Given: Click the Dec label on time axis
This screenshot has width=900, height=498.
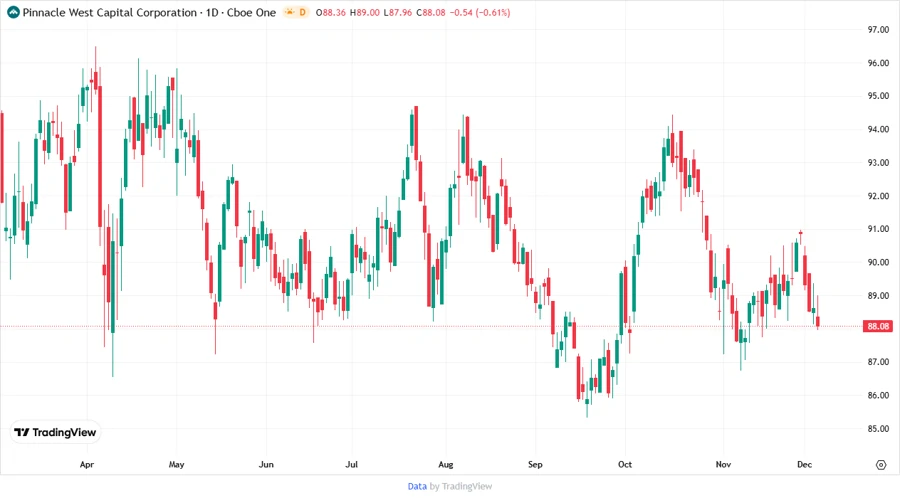Looking at the screenshot, I should point(804,465).
